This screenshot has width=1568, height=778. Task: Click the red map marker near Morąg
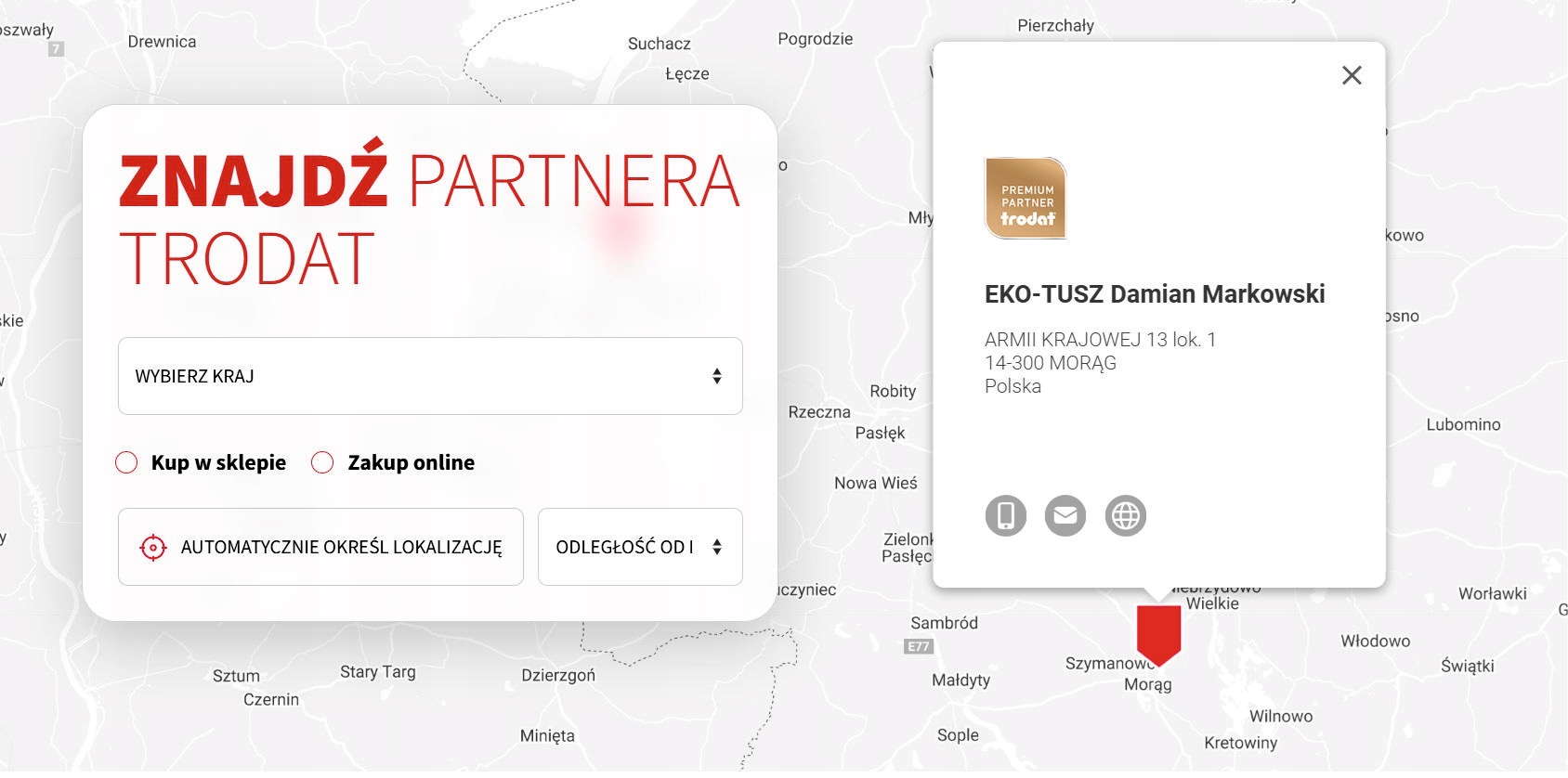1158,635
